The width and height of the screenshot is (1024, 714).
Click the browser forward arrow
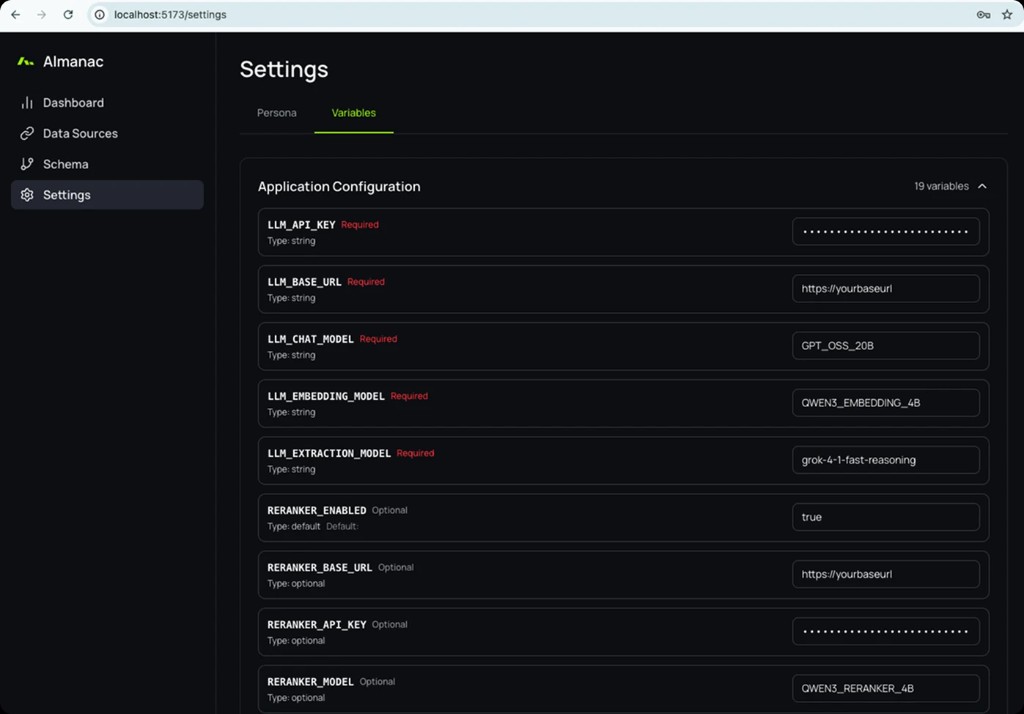click(x=42, y=14)
